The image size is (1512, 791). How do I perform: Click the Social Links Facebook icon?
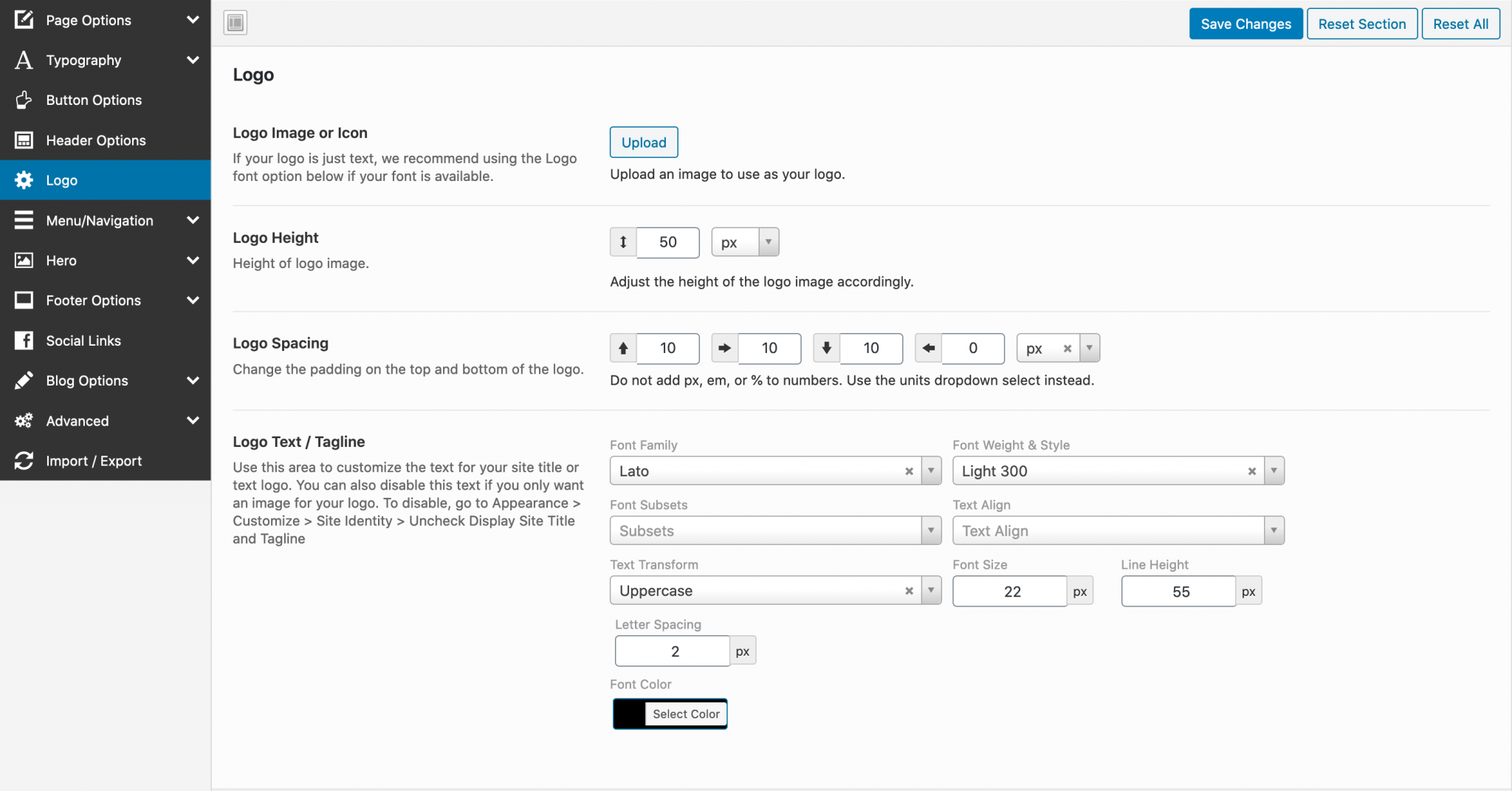pos(24,340)
